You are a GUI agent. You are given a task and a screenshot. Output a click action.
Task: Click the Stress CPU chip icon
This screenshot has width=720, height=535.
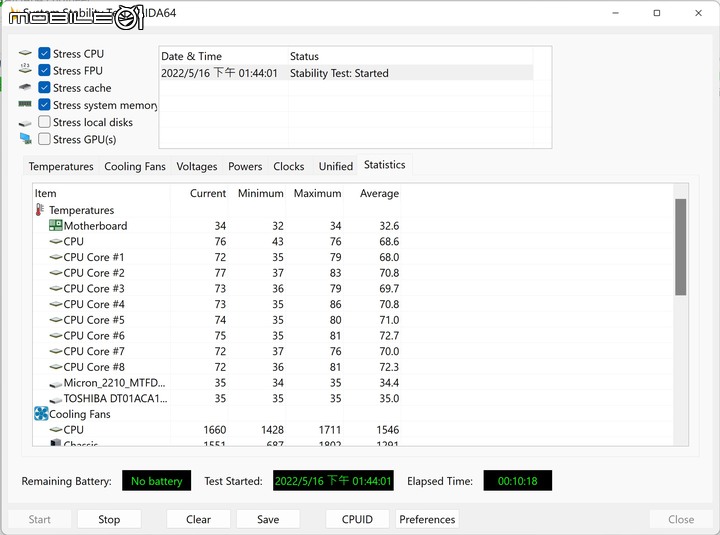(25, 54)
